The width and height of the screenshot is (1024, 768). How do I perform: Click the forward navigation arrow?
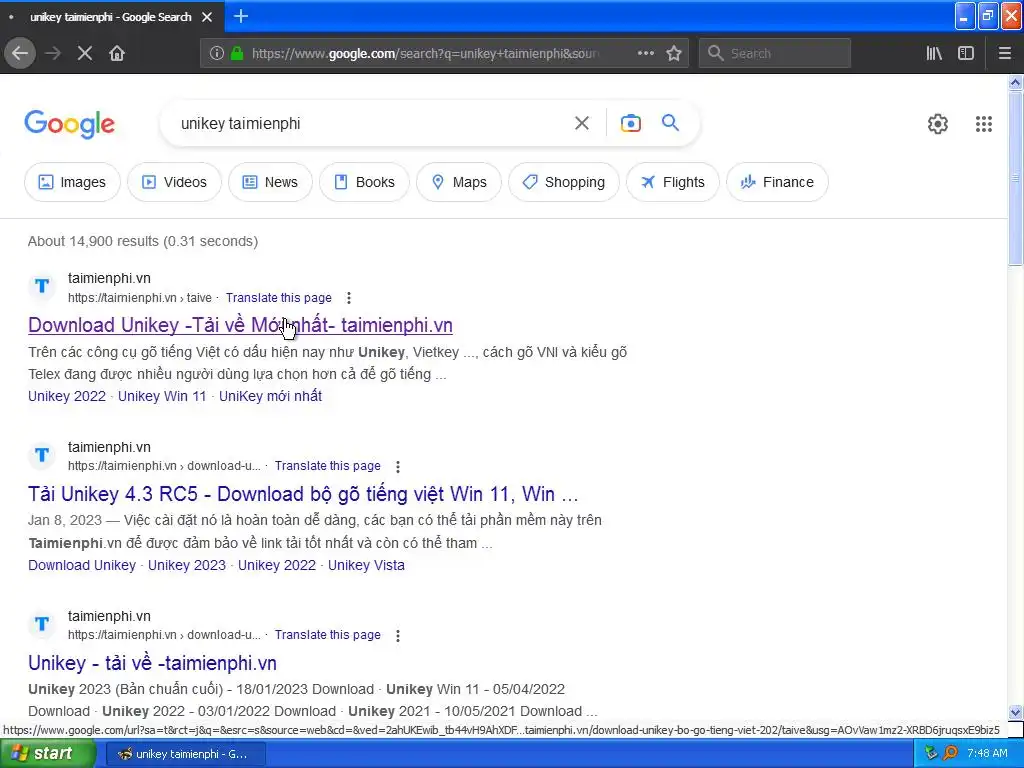click(53, 53)
